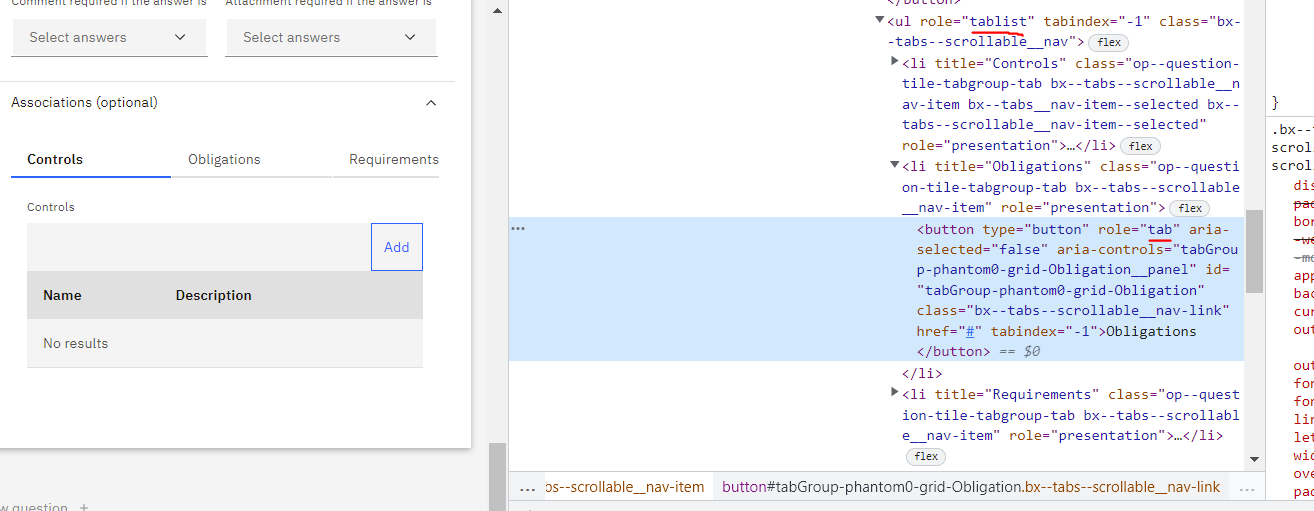1314x511 pixels.
Task: Click the Add button in Controls
Action: coord(397,247)
